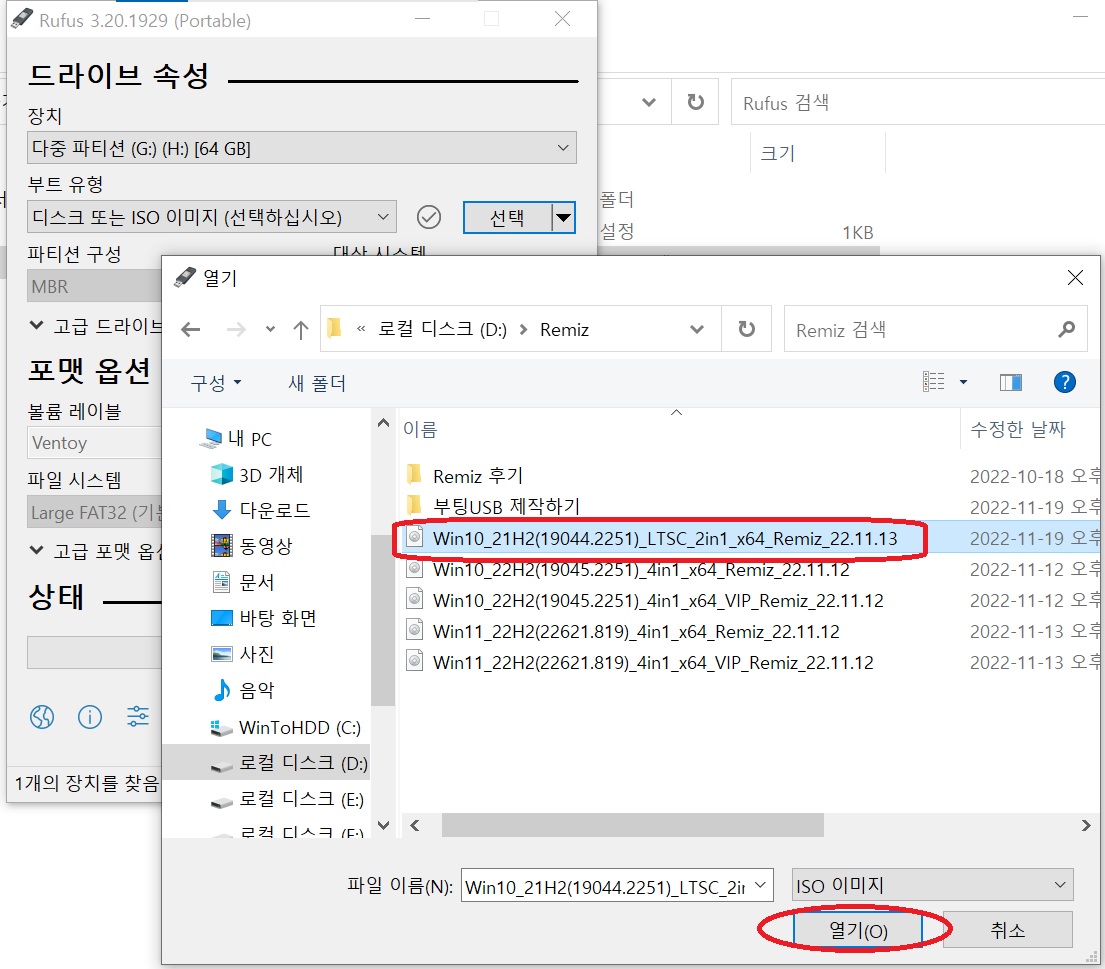Click the Rufus language globe icon
The height and width of the screenshot is (969, 1105).
pos(42,717)
